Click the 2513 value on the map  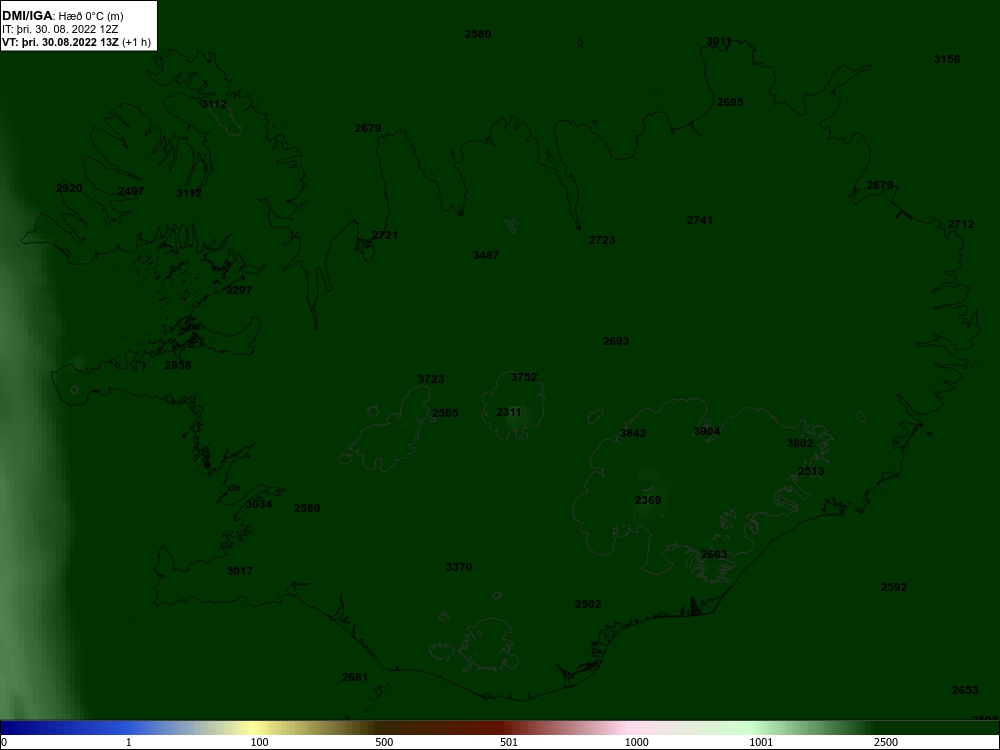(811, 471)
